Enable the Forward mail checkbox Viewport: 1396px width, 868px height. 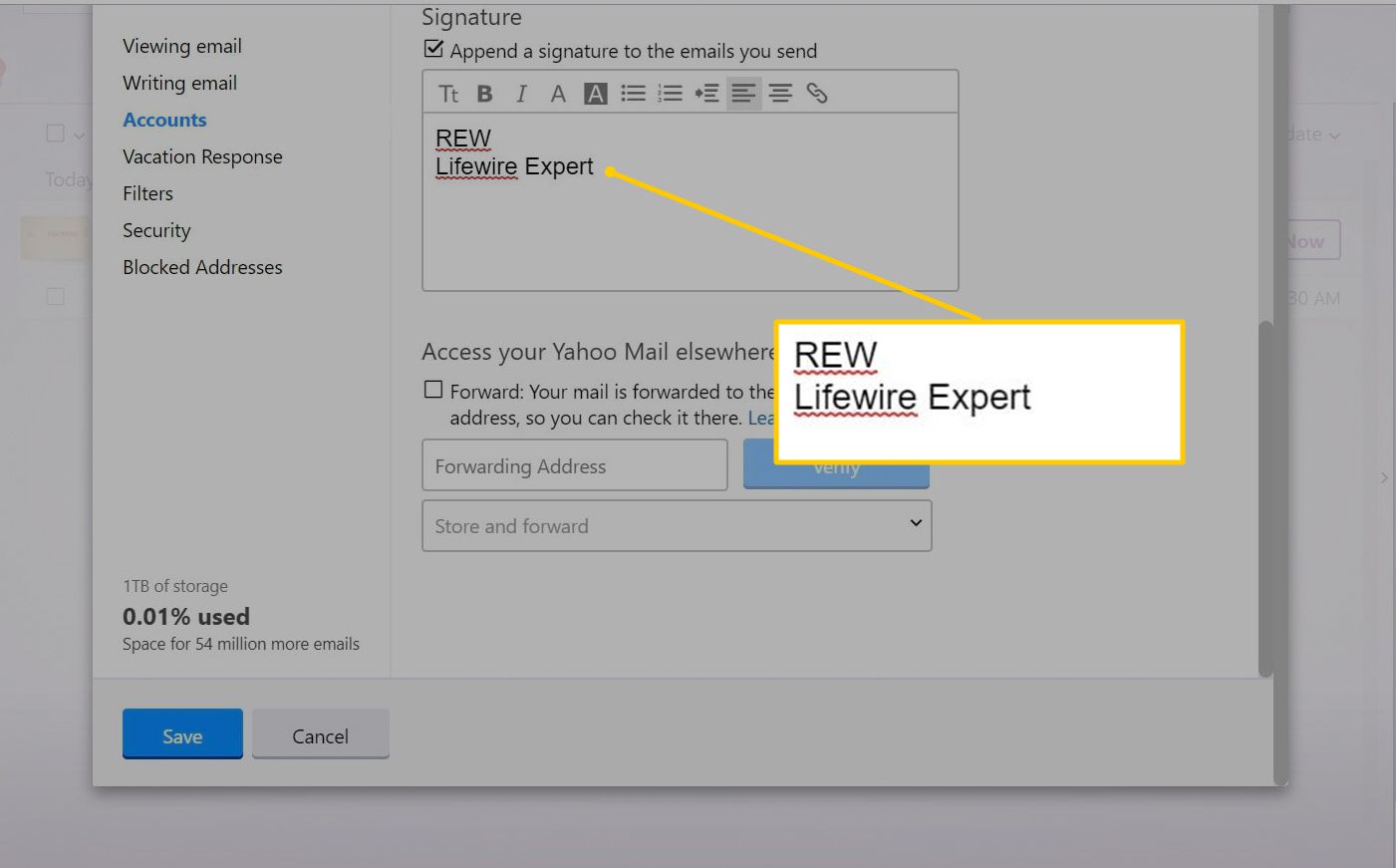tap(433, 390)
